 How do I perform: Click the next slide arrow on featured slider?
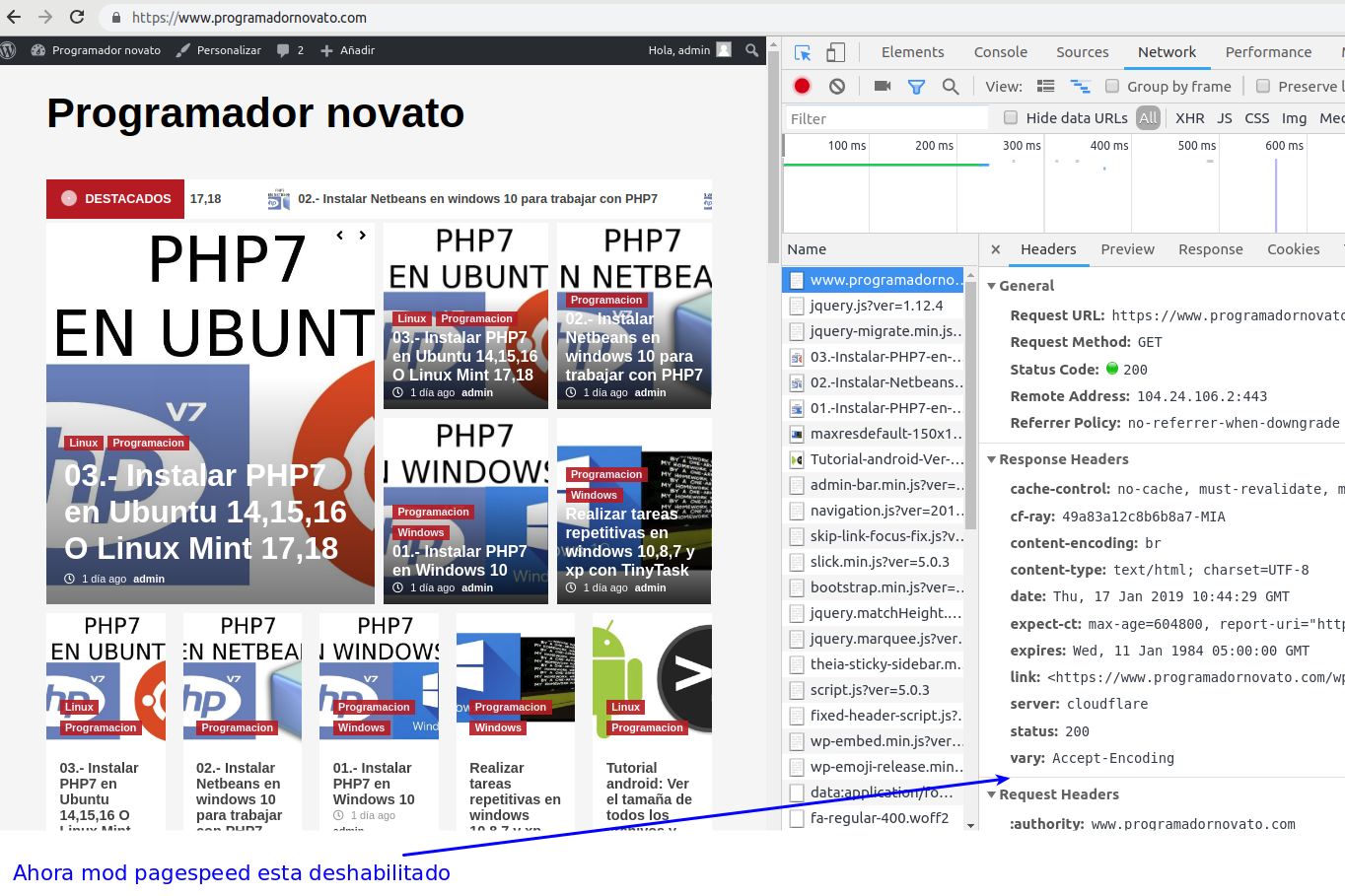[363, 235]
